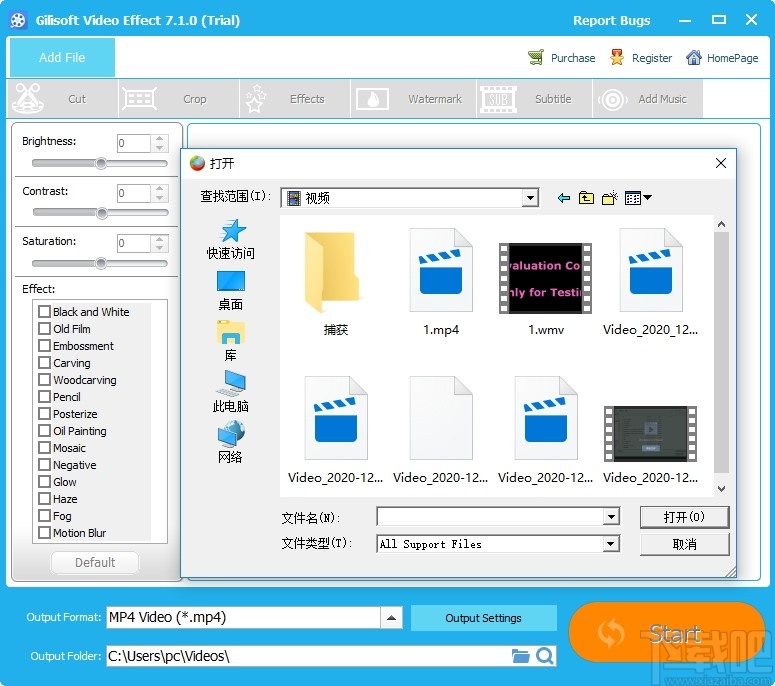Screen dimensions: 775x686
Task: Select the 1.wmv video thumbnail
Action: click(x=546, y=278)
